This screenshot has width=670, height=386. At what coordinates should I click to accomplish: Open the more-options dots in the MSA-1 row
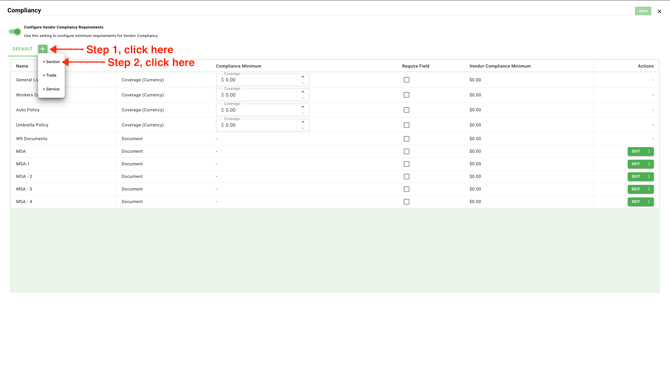click(649, 164)
